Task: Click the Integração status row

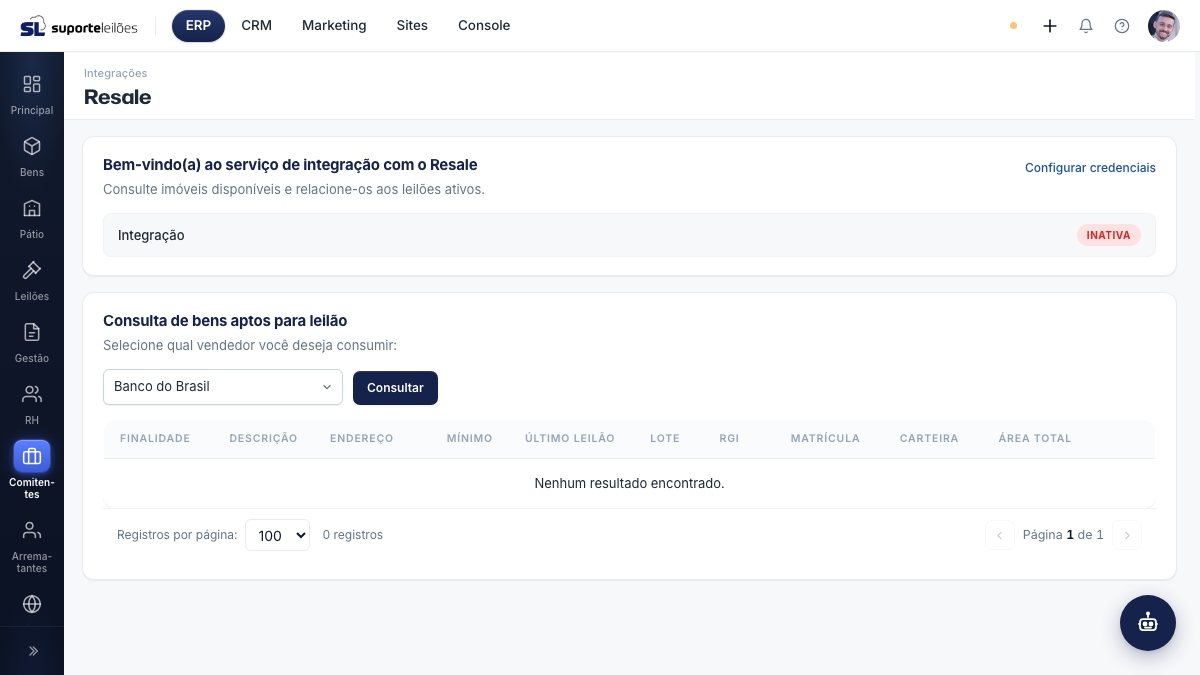Action: pyautogui.click(x=629, y=235)
